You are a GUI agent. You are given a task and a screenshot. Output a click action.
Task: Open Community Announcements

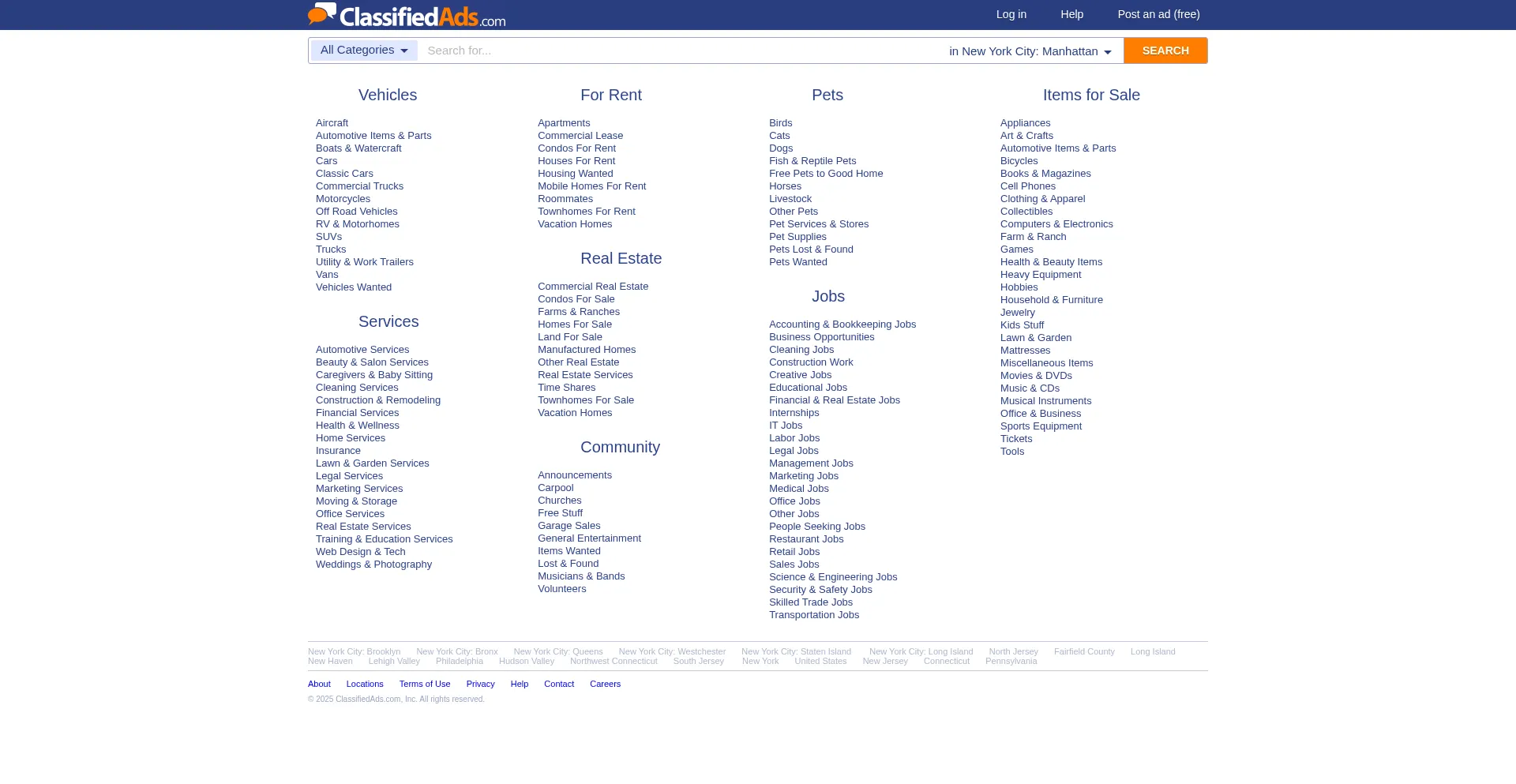pyautogui.click(x=575, y=475)
